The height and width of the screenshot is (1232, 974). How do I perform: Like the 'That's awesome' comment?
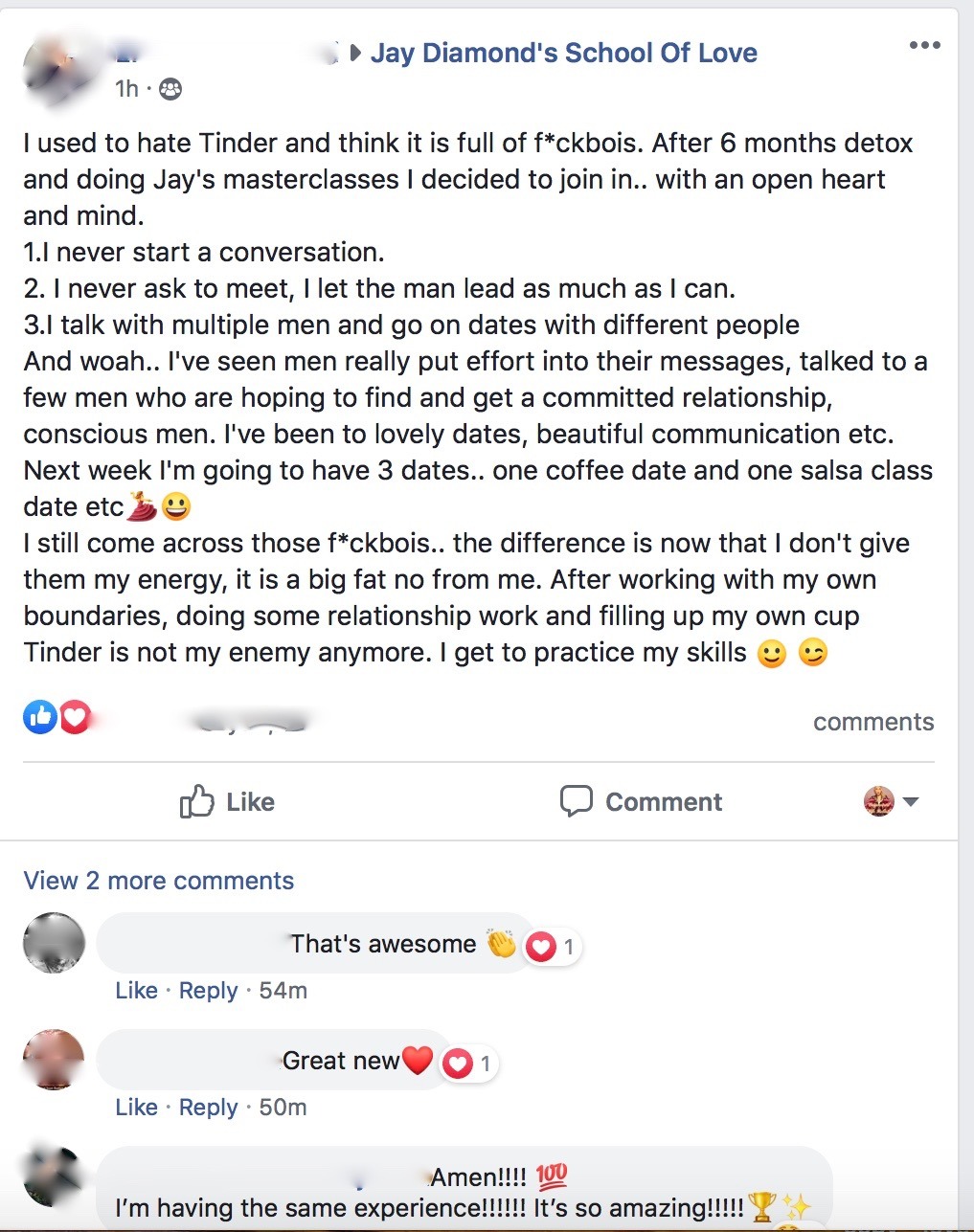[136, 991]
